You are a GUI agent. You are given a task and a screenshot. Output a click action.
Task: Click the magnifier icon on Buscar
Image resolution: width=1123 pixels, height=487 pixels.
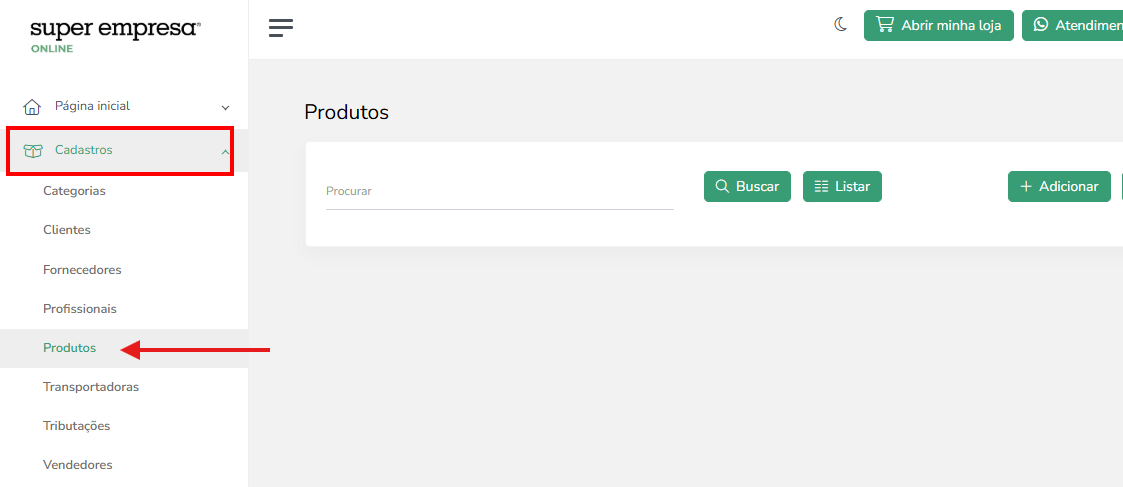pos(722,186)
